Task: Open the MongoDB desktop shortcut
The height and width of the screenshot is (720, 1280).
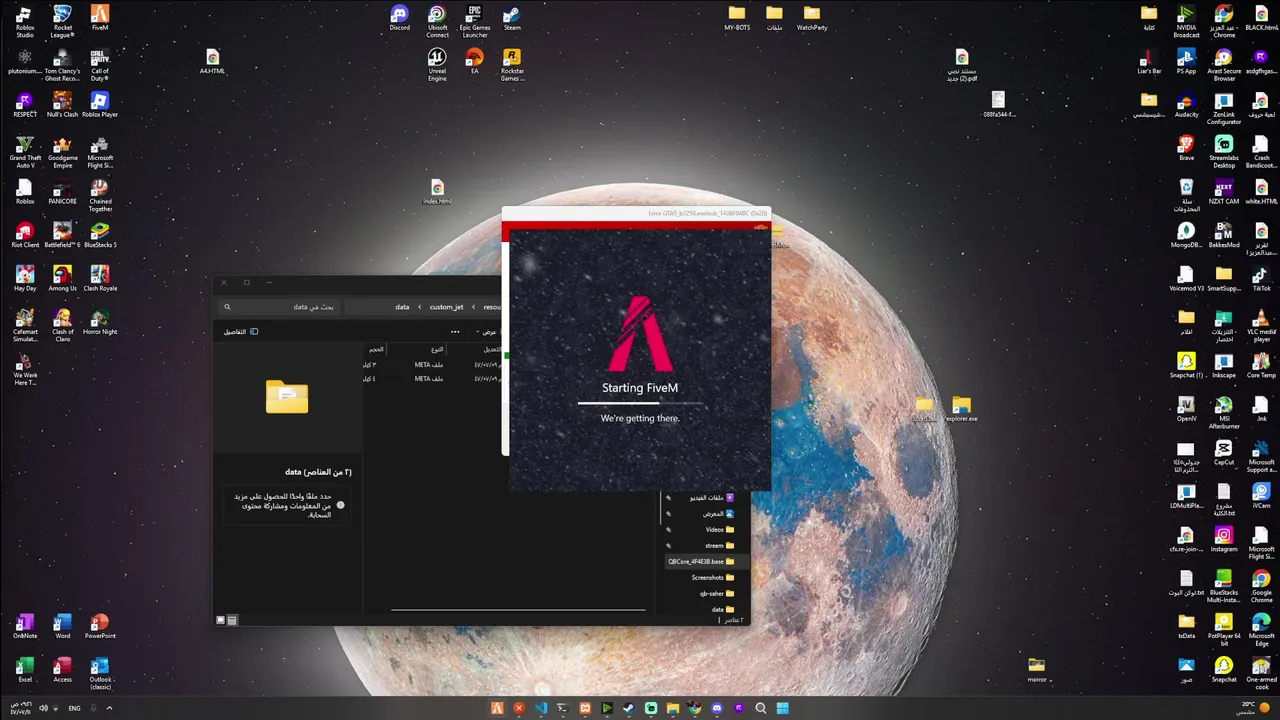Action: [x=1186, y=236]
